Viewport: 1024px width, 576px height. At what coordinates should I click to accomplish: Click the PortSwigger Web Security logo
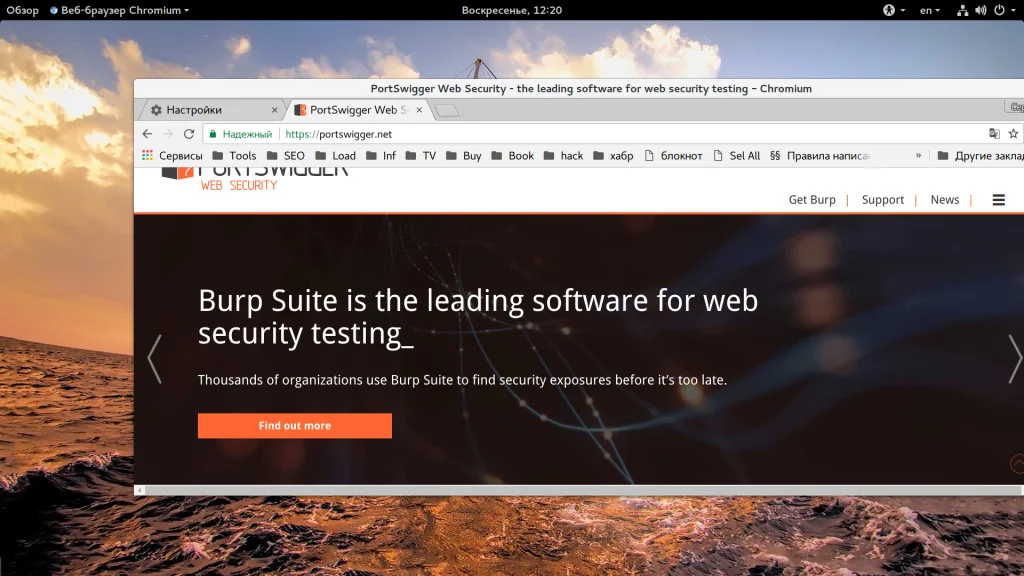tap(255, 179)
